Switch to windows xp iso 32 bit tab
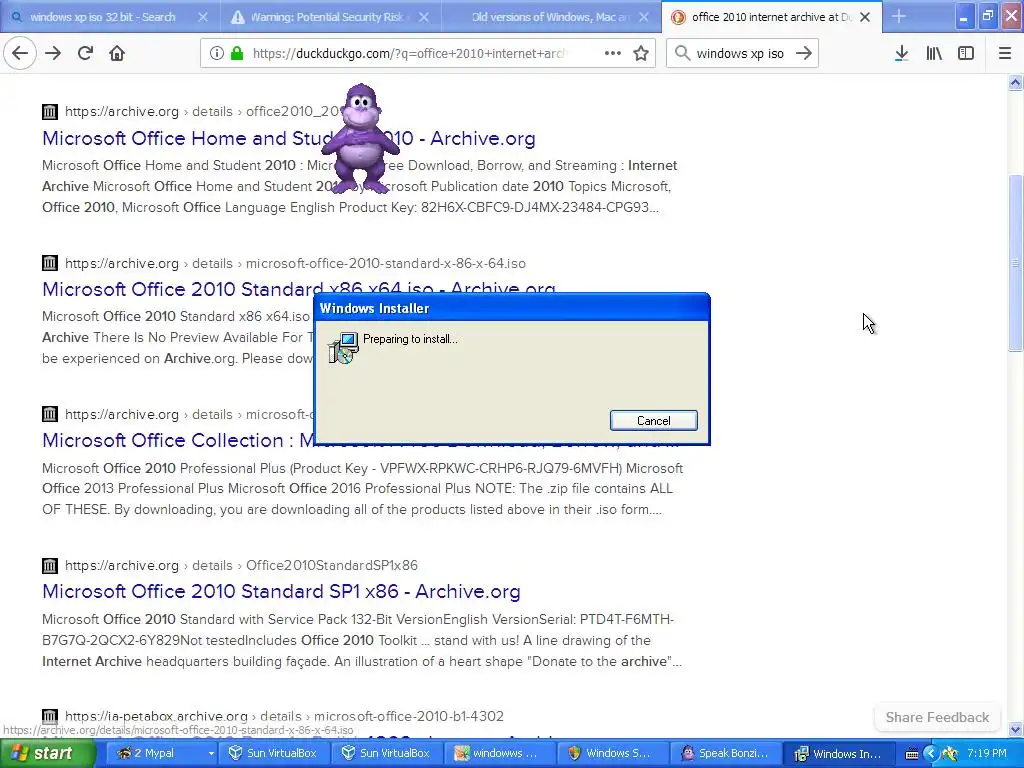The height and width of the screenshot is (768, 1024). [110, 17]
